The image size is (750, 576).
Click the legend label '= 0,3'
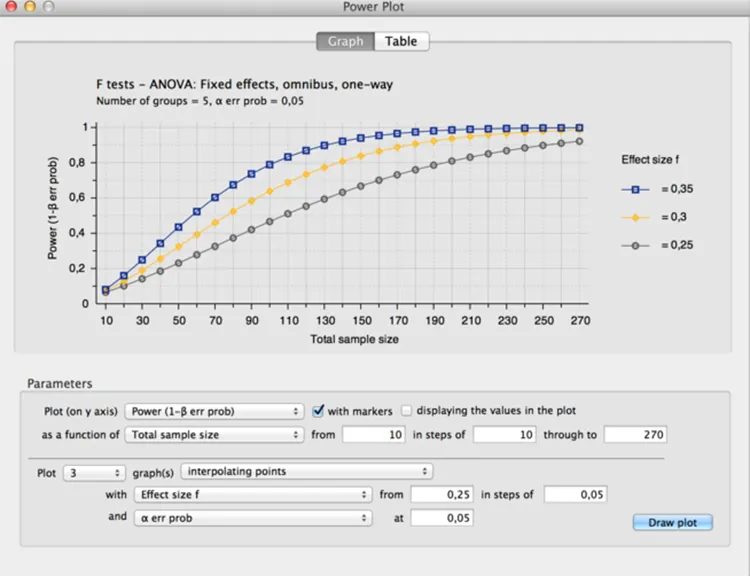click(674, 217)
